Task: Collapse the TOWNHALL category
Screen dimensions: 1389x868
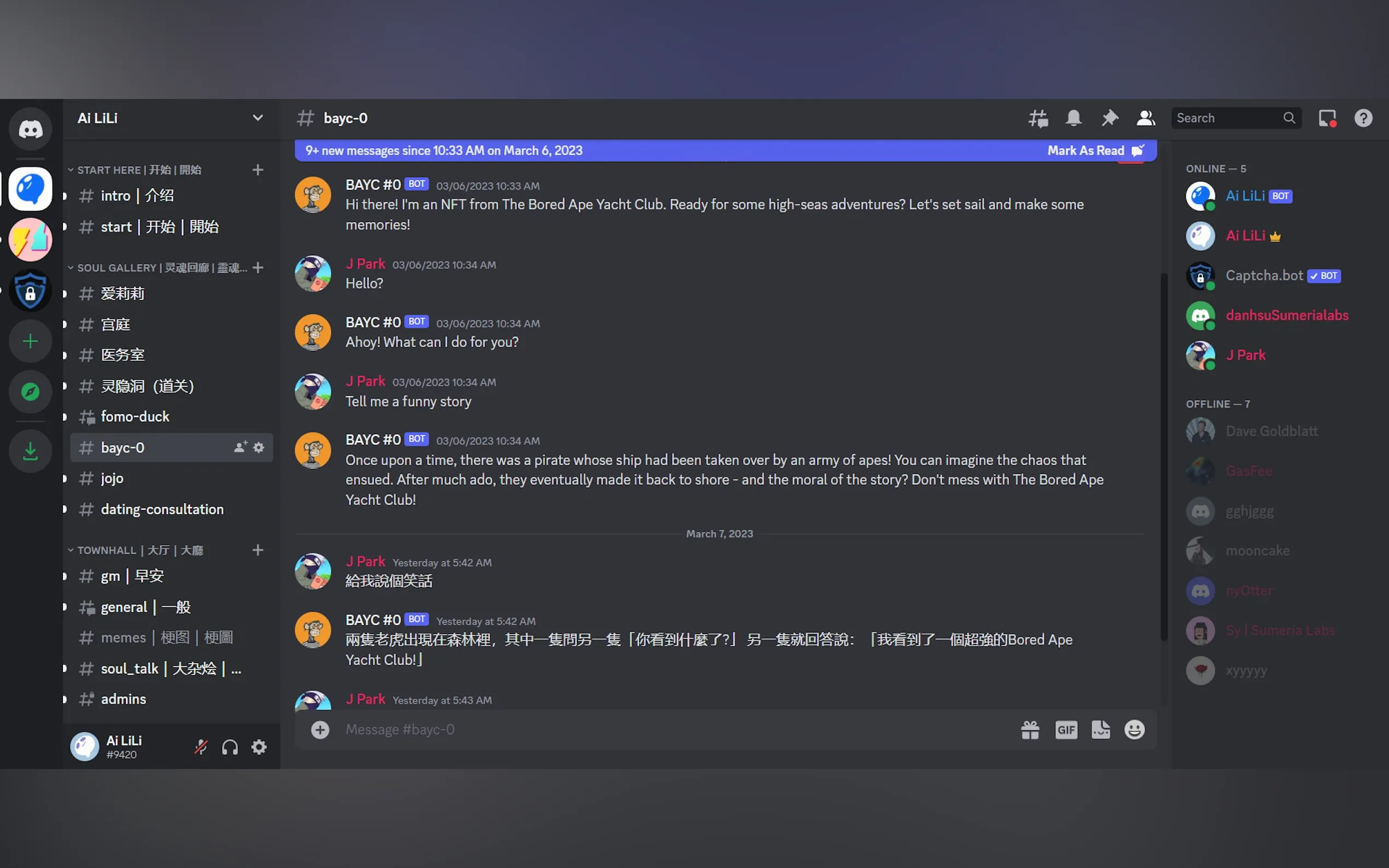Action: tap(136, 550)
